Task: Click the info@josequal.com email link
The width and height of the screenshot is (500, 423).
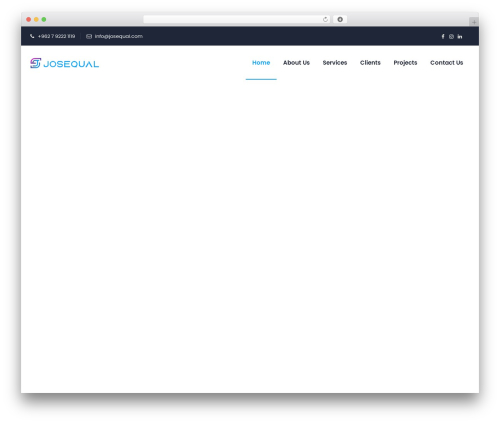Action: click(119, 36)
